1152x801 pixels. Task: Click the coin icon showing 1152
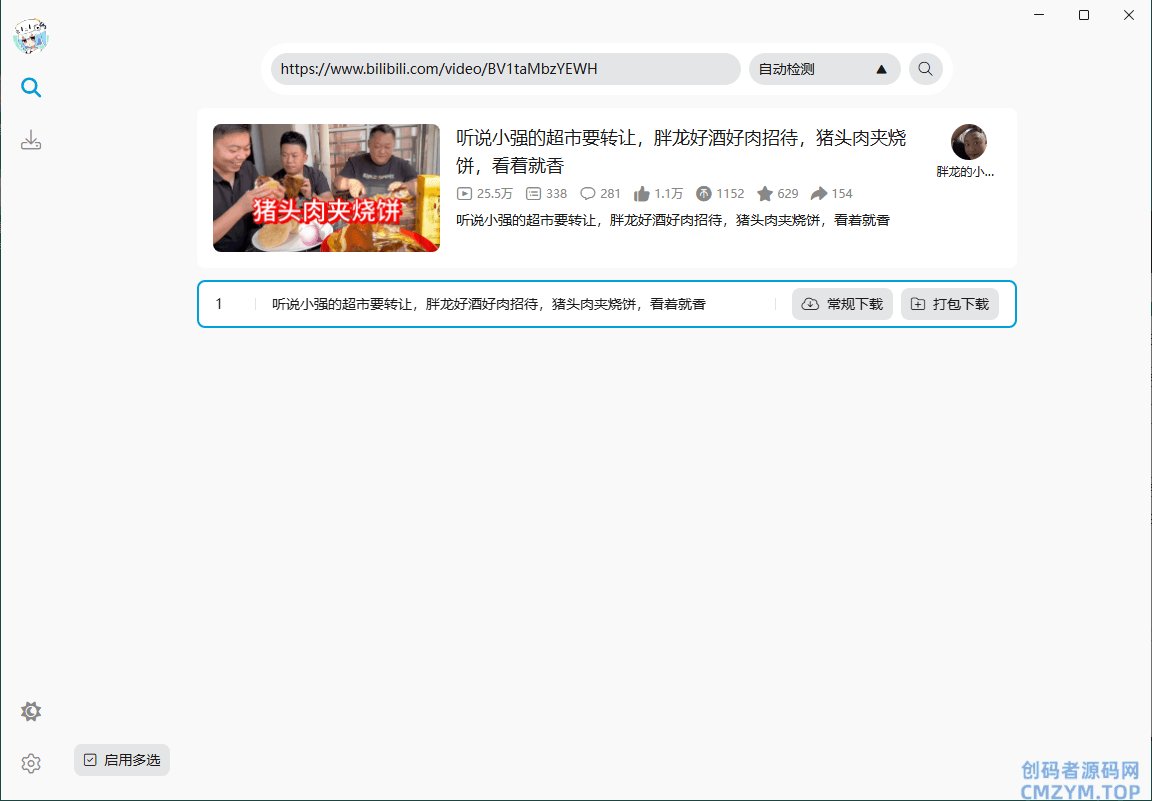pyautogui.click(x=704, y=194)
